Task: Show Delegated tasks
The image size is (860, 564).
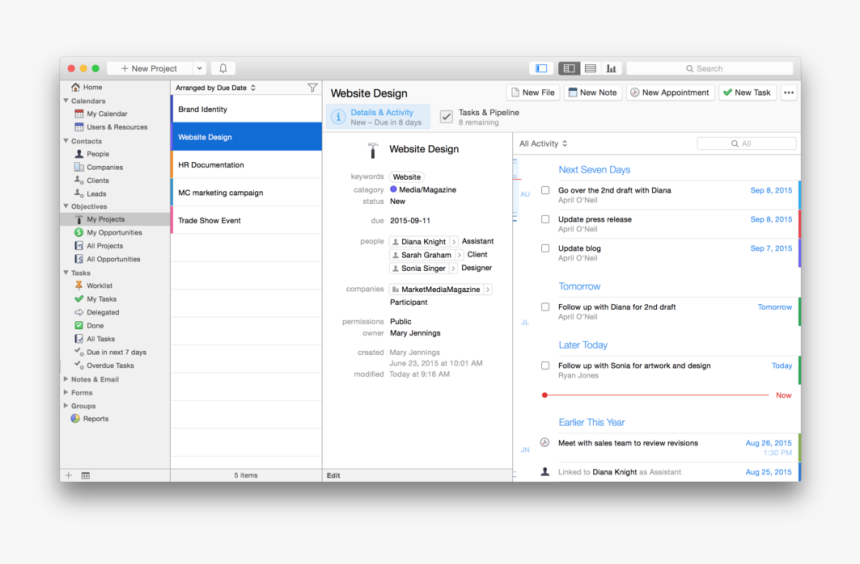Action: (97, 312)
